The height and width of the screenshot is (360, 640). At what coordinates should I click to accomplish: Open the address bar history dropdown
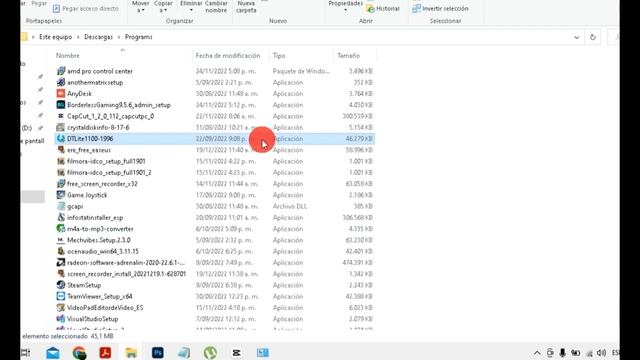tap(576, 37)
